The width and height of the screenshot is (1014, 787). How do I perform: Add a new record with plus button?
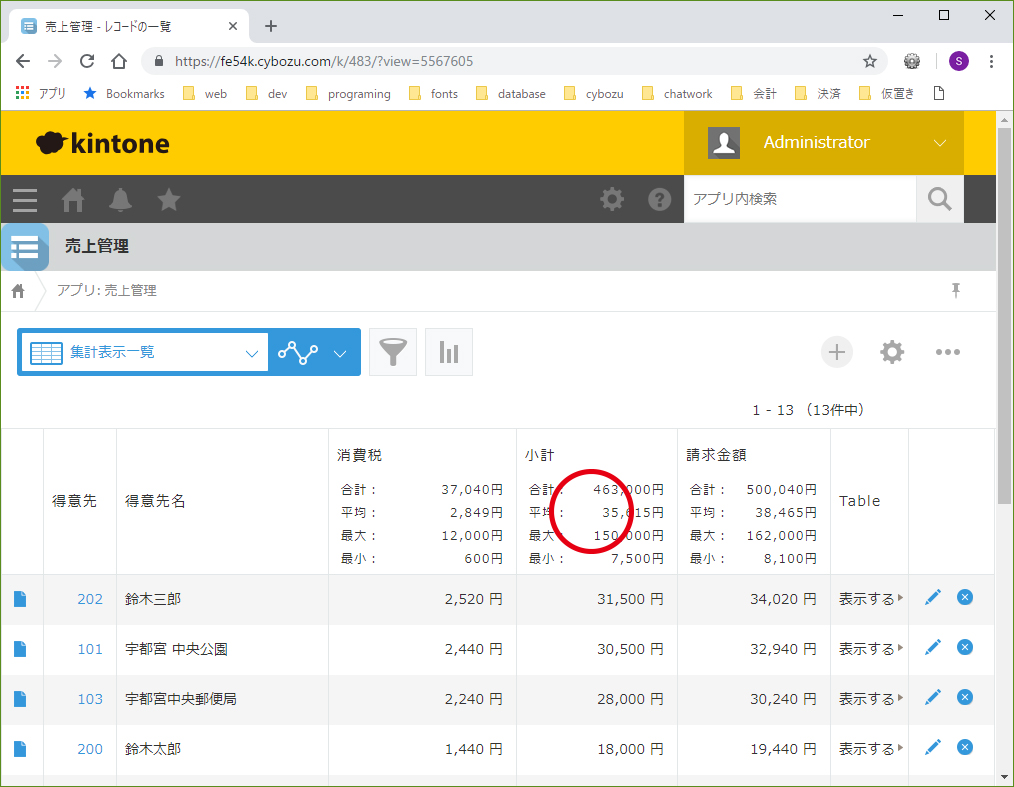tap(837, 352)
